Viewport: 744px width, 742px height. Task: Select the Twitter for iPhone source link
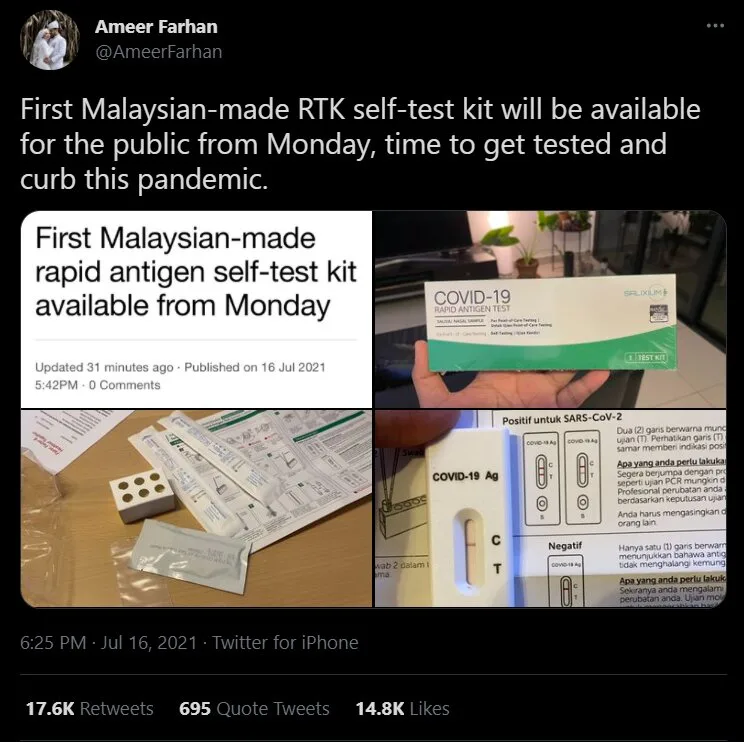pos(285,642)
